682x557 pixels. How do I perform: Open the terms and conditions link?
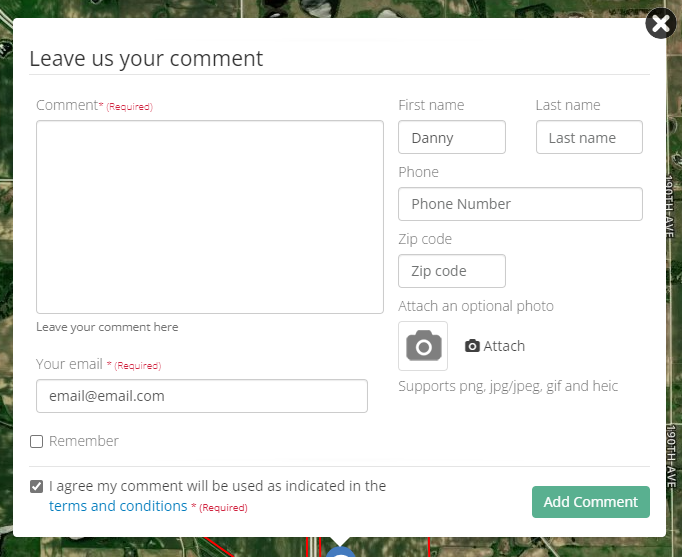[118, 506]
